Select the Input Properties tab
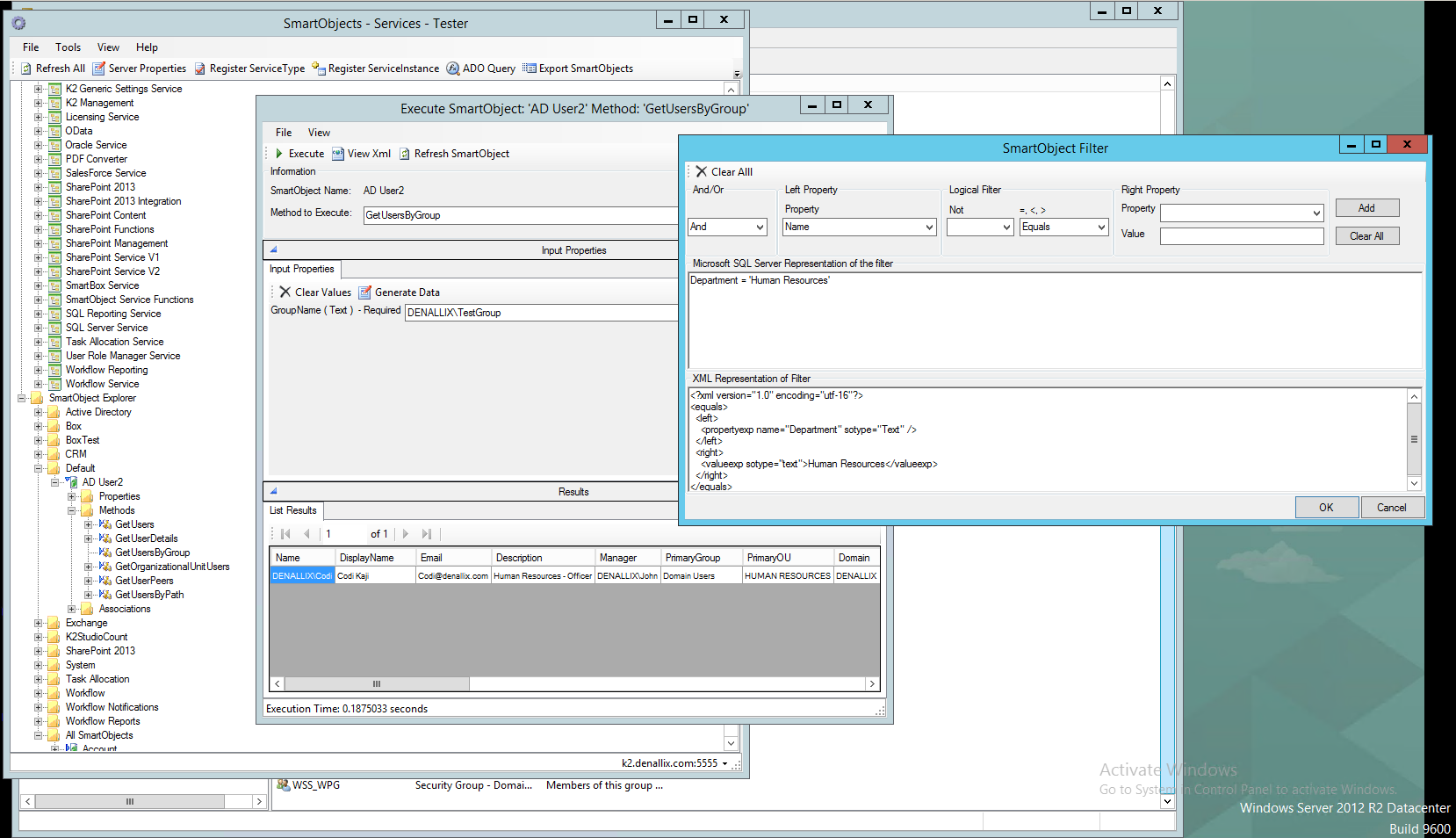The image size is (1456, 838). (x=302, y=269)
